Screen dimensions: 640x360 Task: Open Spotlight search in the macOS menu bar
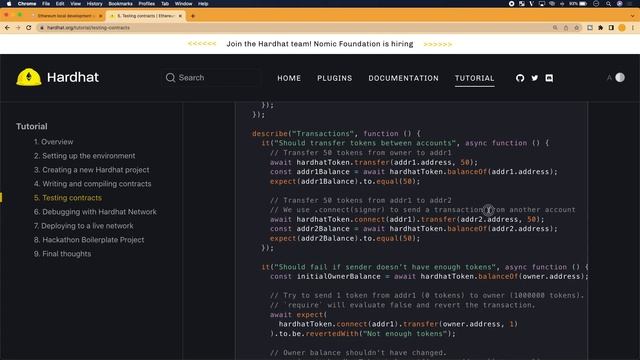(608, 4)
